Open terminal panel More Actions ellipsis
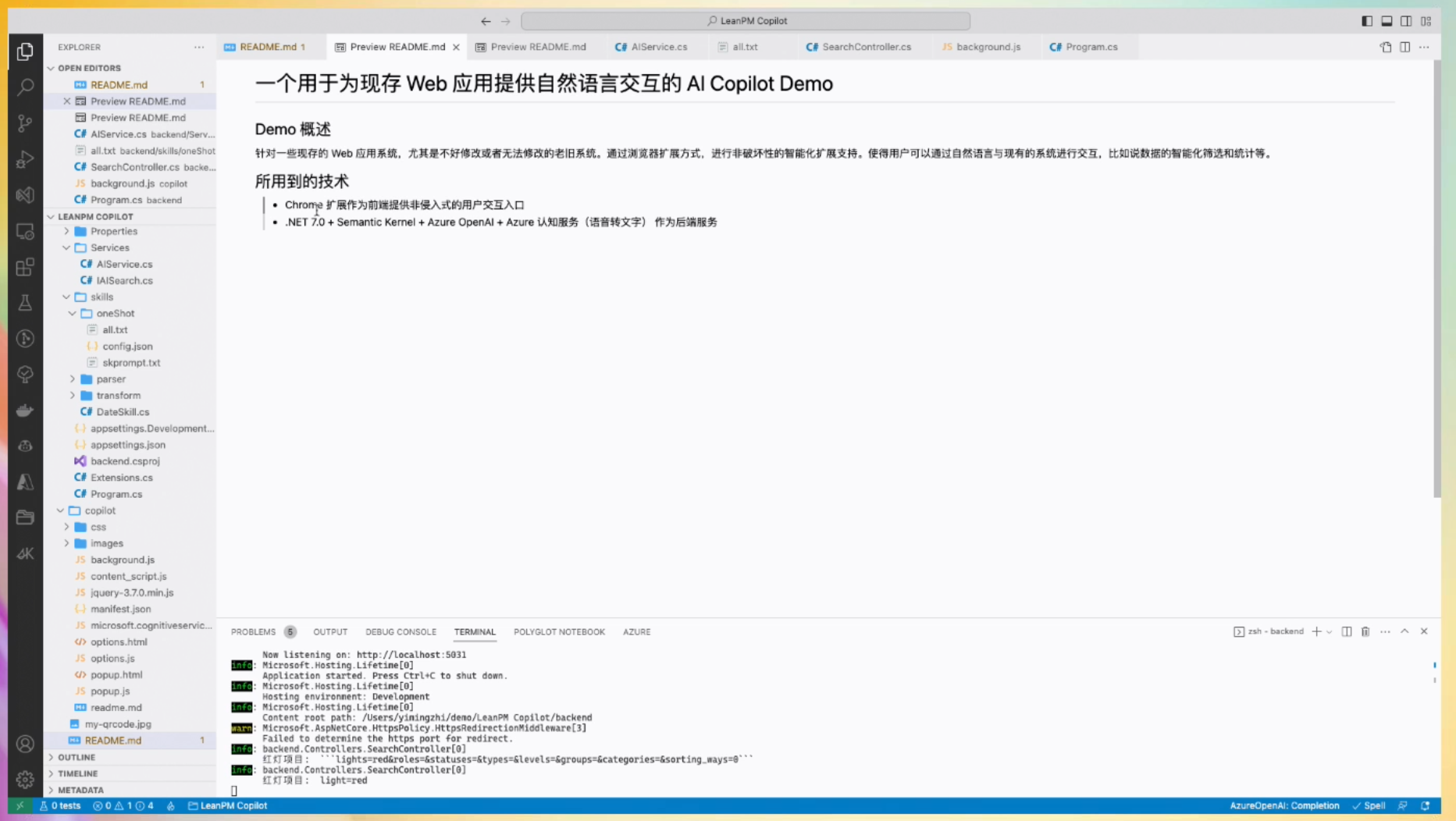The image size is (1456, 821). [x=1385, y=631]
